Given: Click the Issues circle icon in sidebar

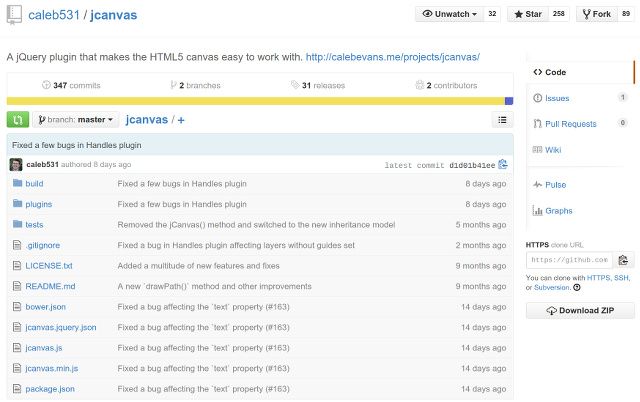Looking at the screenshot, I should tap(538, 98).
